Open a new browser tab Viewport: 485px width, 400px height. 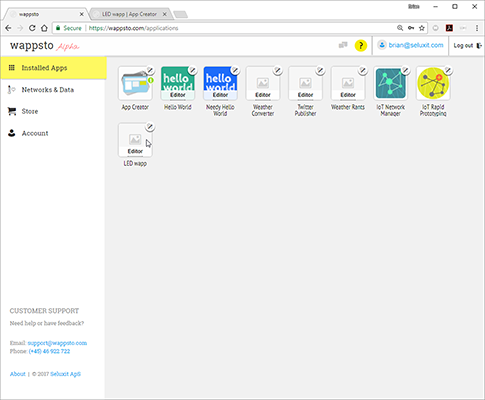181,14
